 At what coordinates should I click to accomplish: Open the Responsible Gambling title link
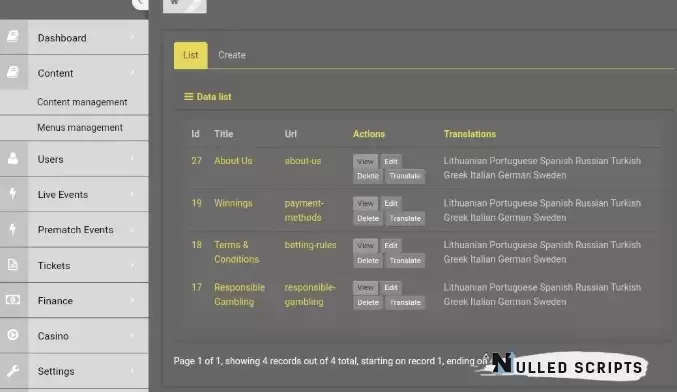pyautogui.click(x=240, y=294)
